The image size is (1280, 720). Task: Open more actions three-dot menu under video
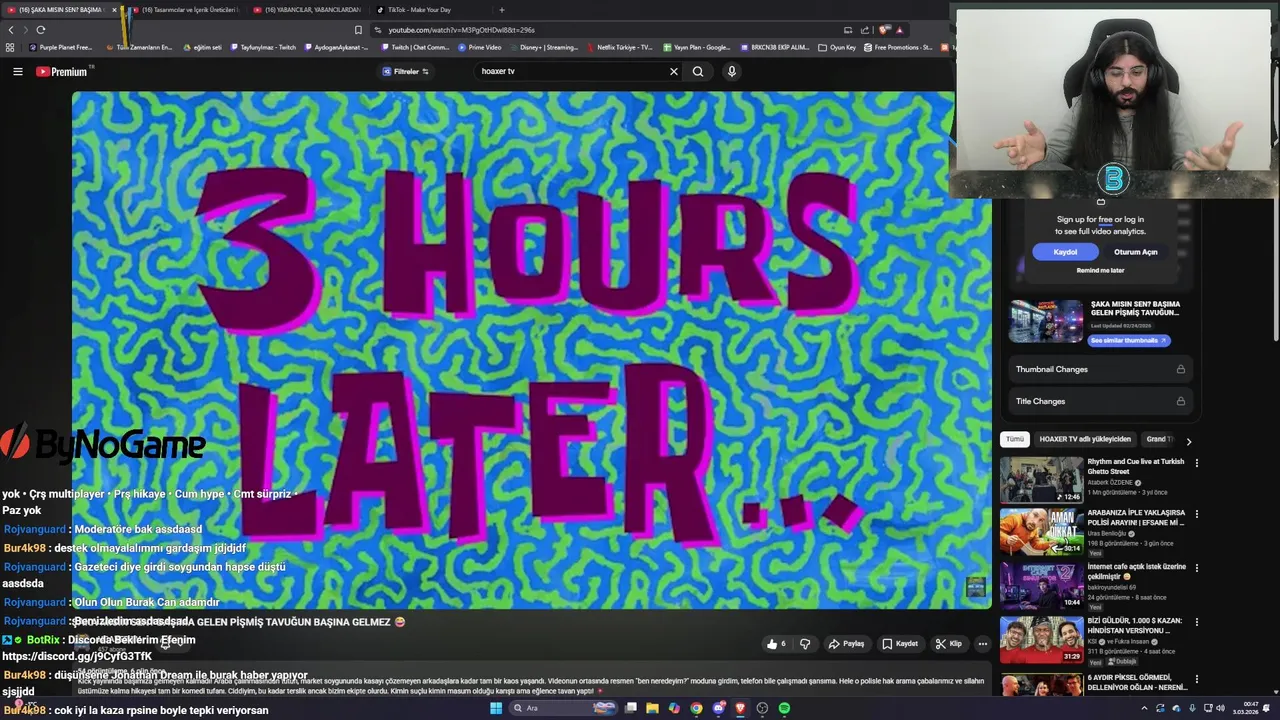click(x=983, y=644)
